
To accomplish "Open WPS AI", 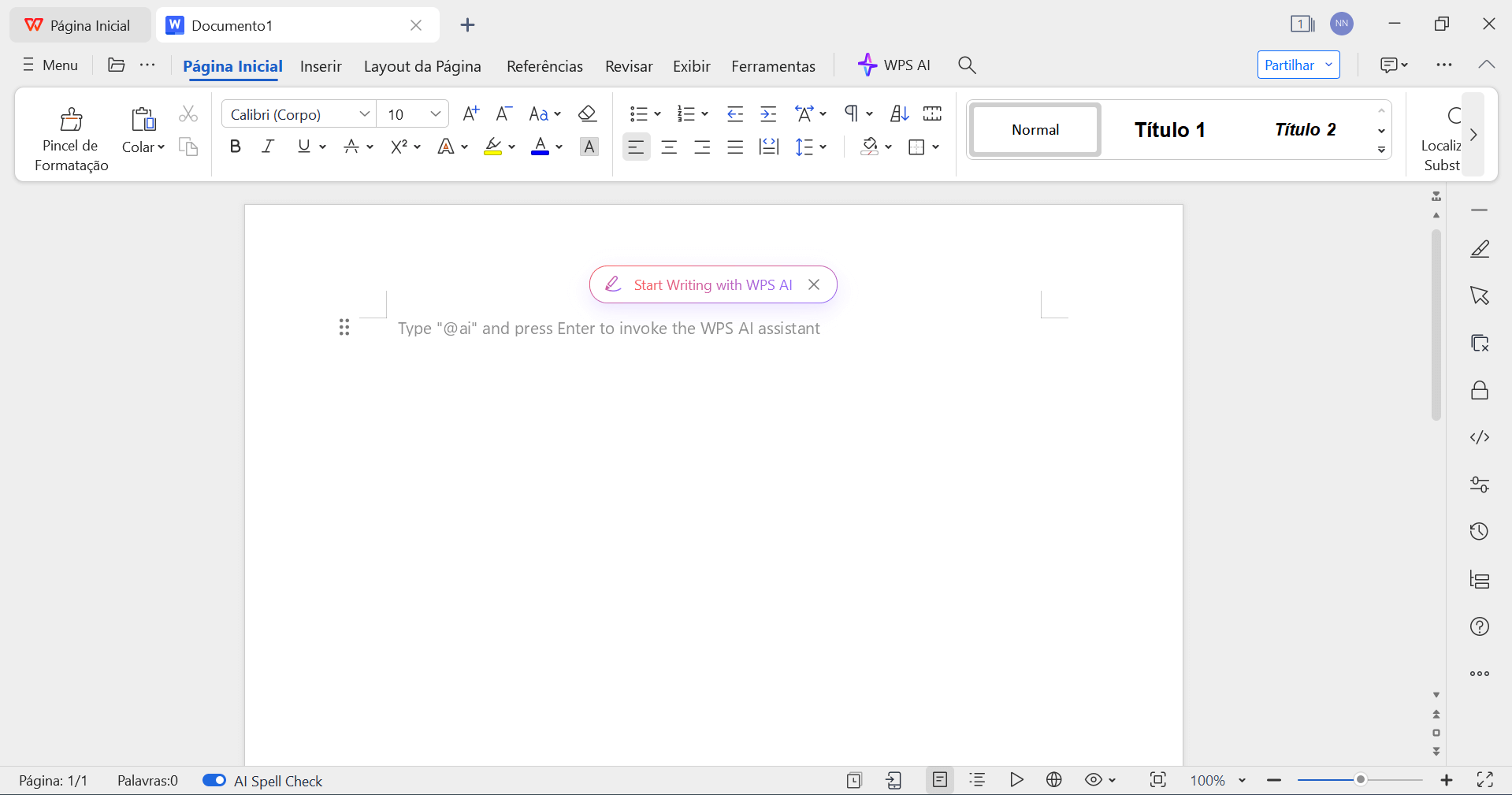I will tap(894, 65).
